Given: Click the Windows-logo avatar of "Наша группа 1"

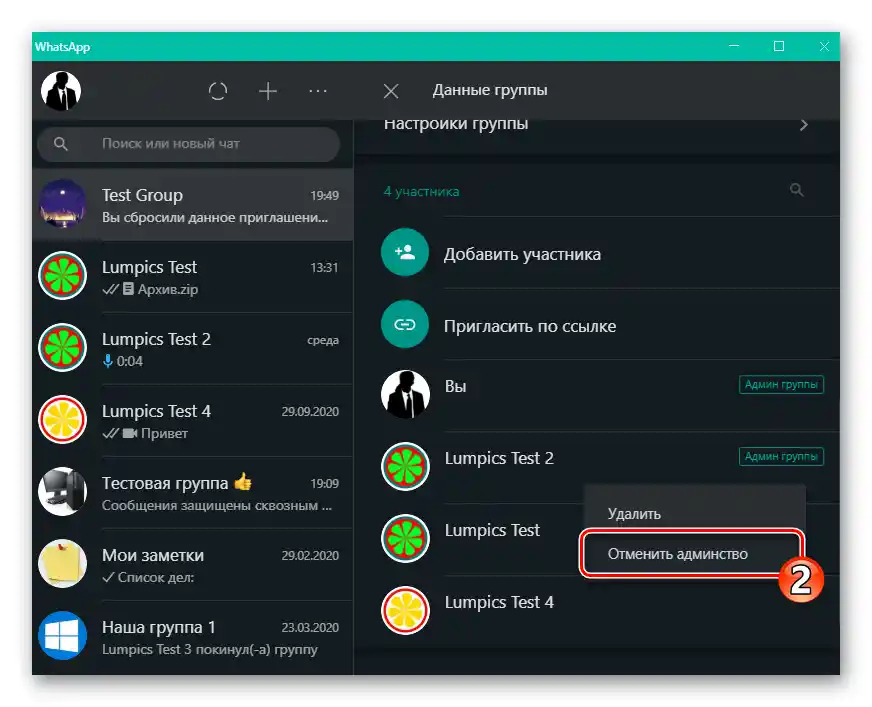Looking at the screenshot, I should coord(62,635).
